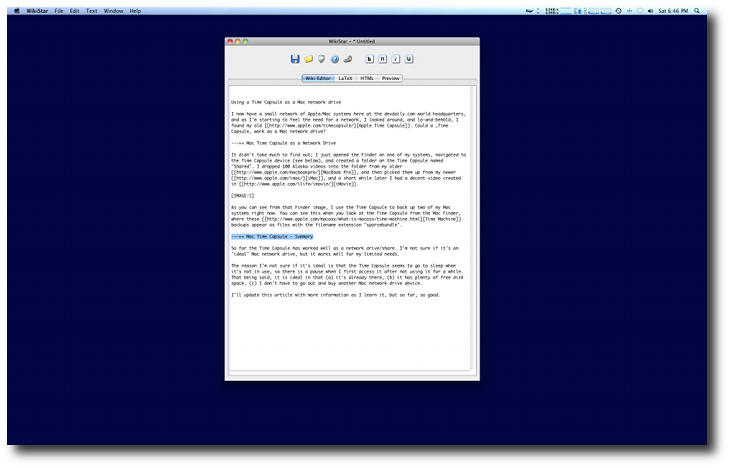Screen dimensions: 730x468
Task: Apply bold with the 'b' toolbar button
Action: [x=370, y=59]
